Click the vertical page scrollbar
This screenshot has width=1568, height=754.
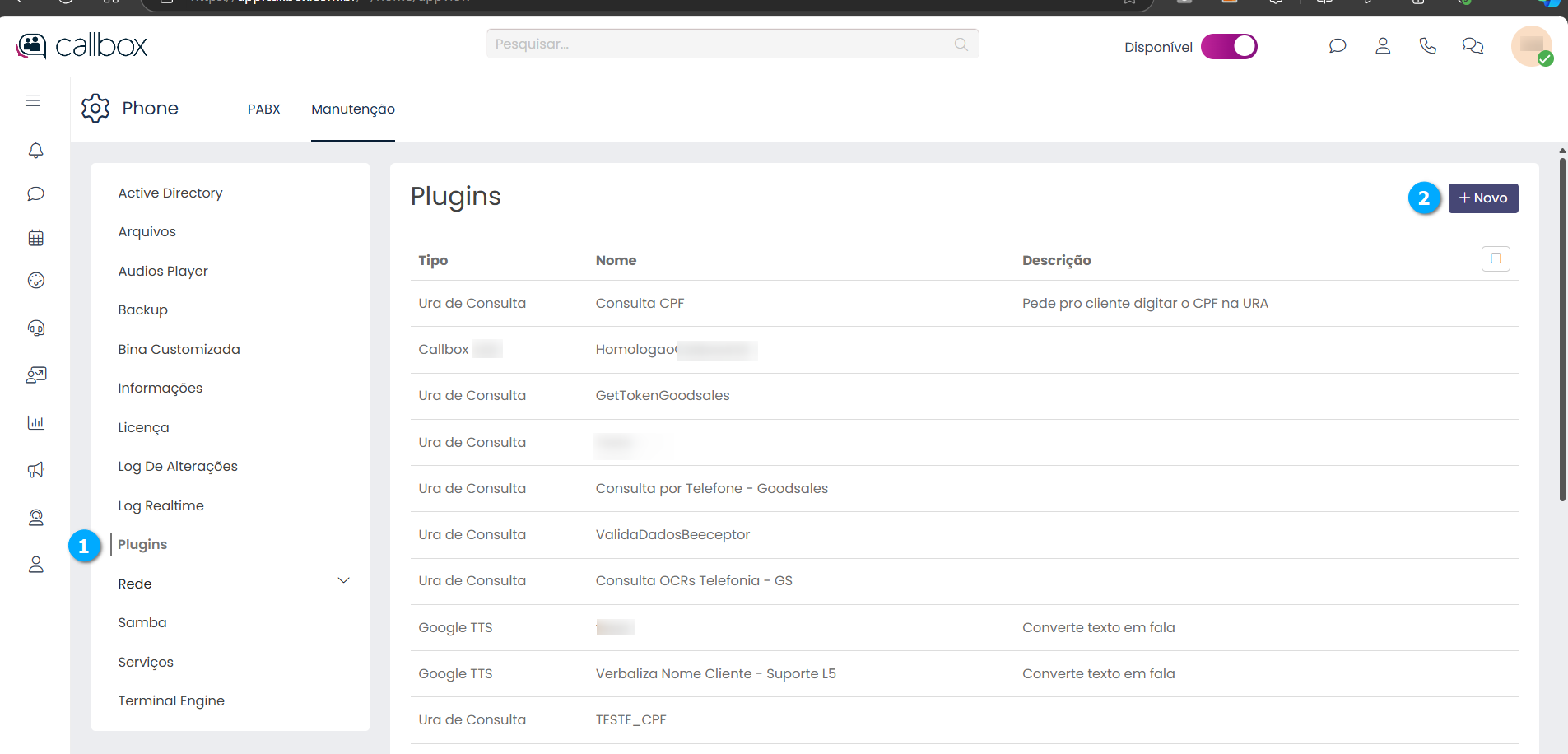tap(1562, 329)
